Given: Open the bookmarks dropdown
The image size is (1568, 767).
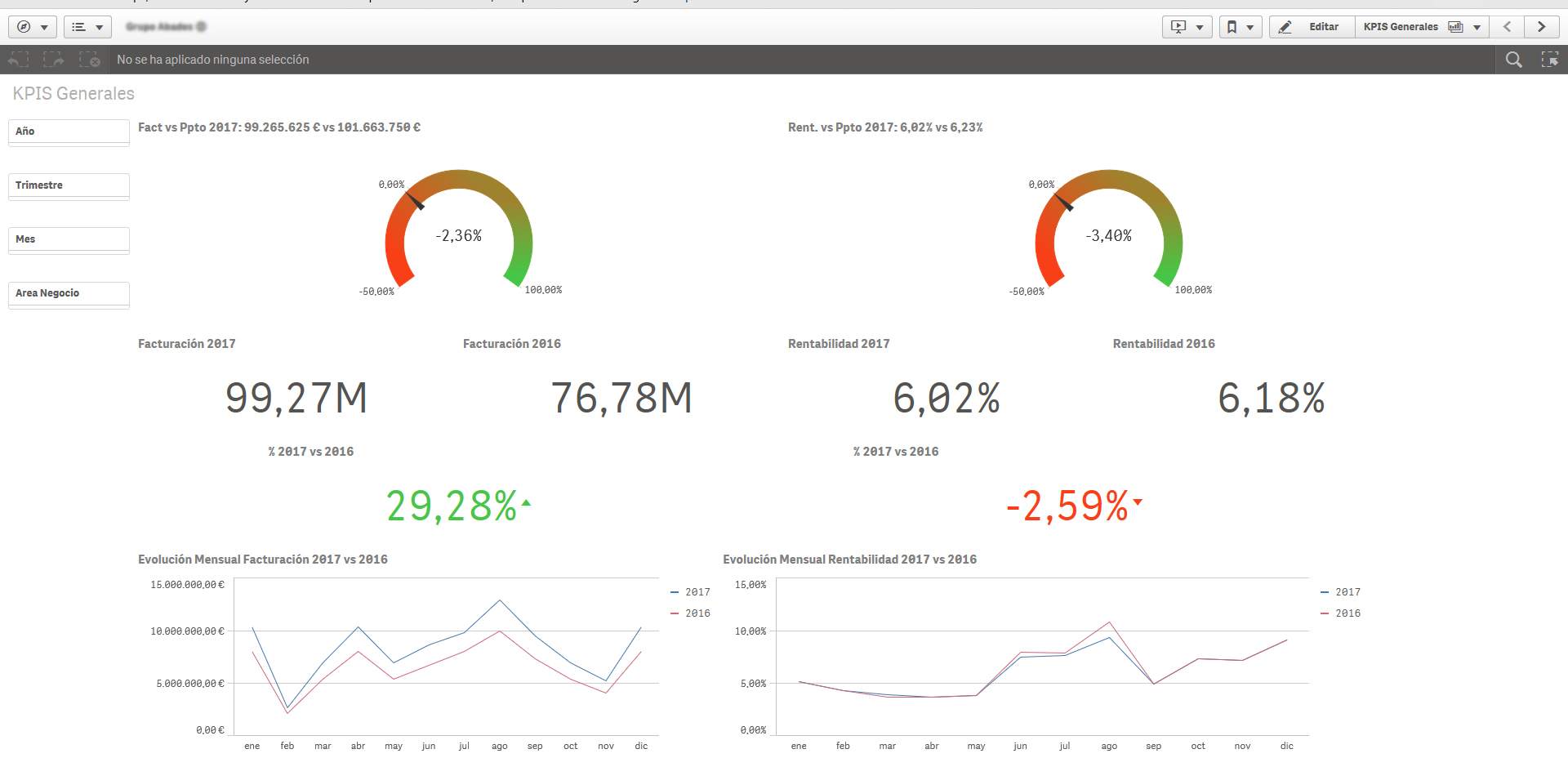Looking at the screenshot, I should tap(1240, 27).
